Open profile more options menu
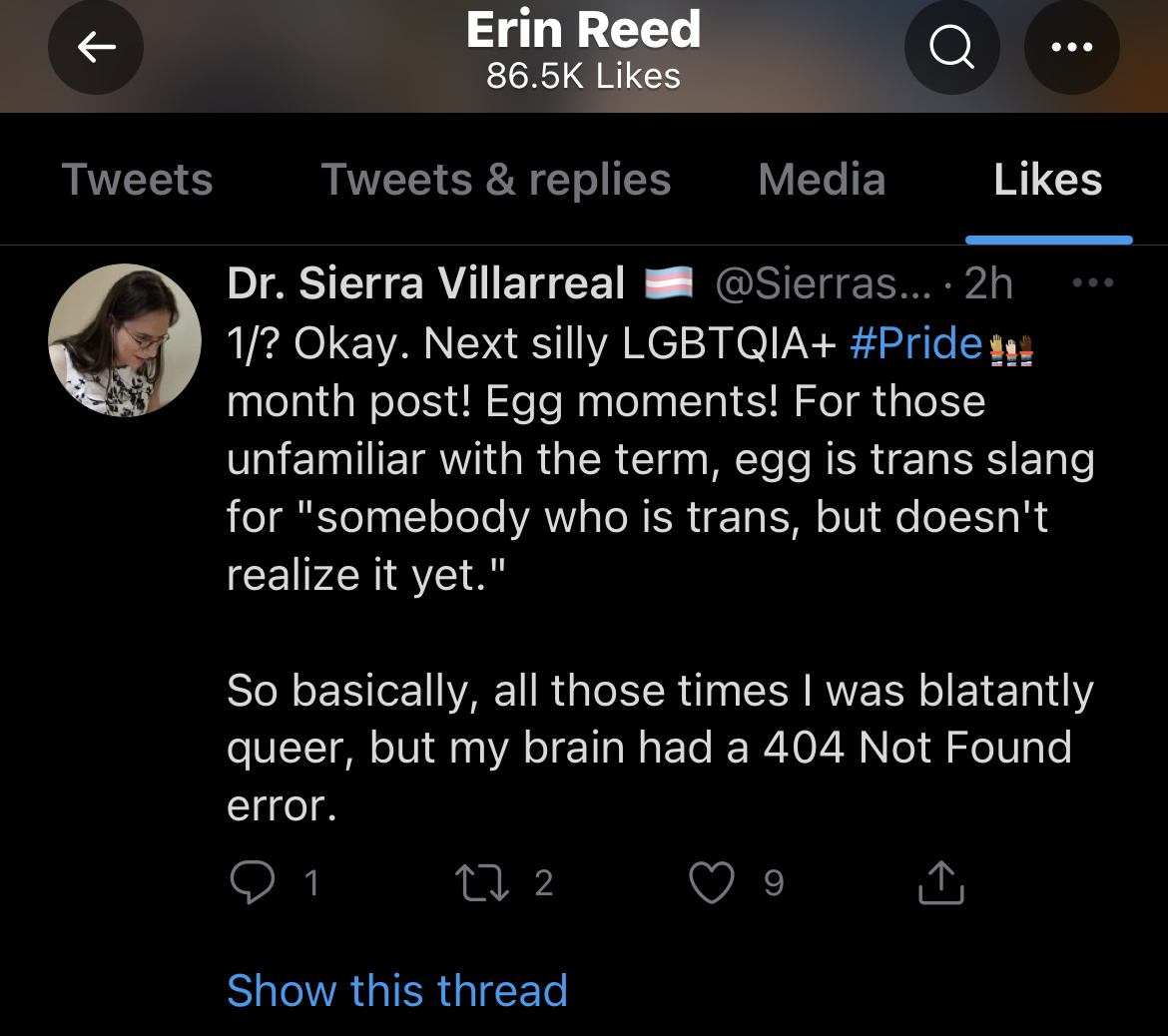 click(1071, 47)
